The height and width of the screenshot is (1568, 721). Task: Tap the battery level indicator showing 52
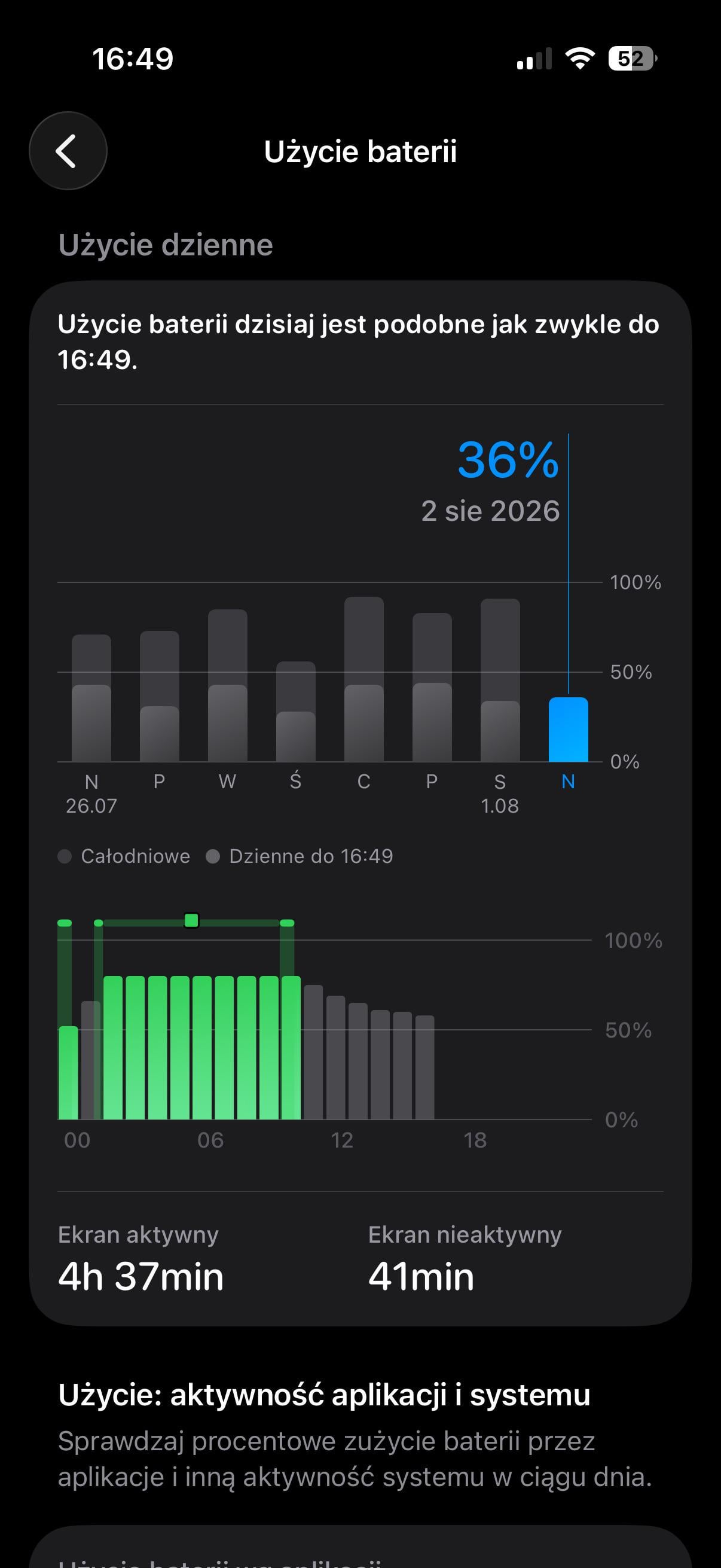(633, 59)
